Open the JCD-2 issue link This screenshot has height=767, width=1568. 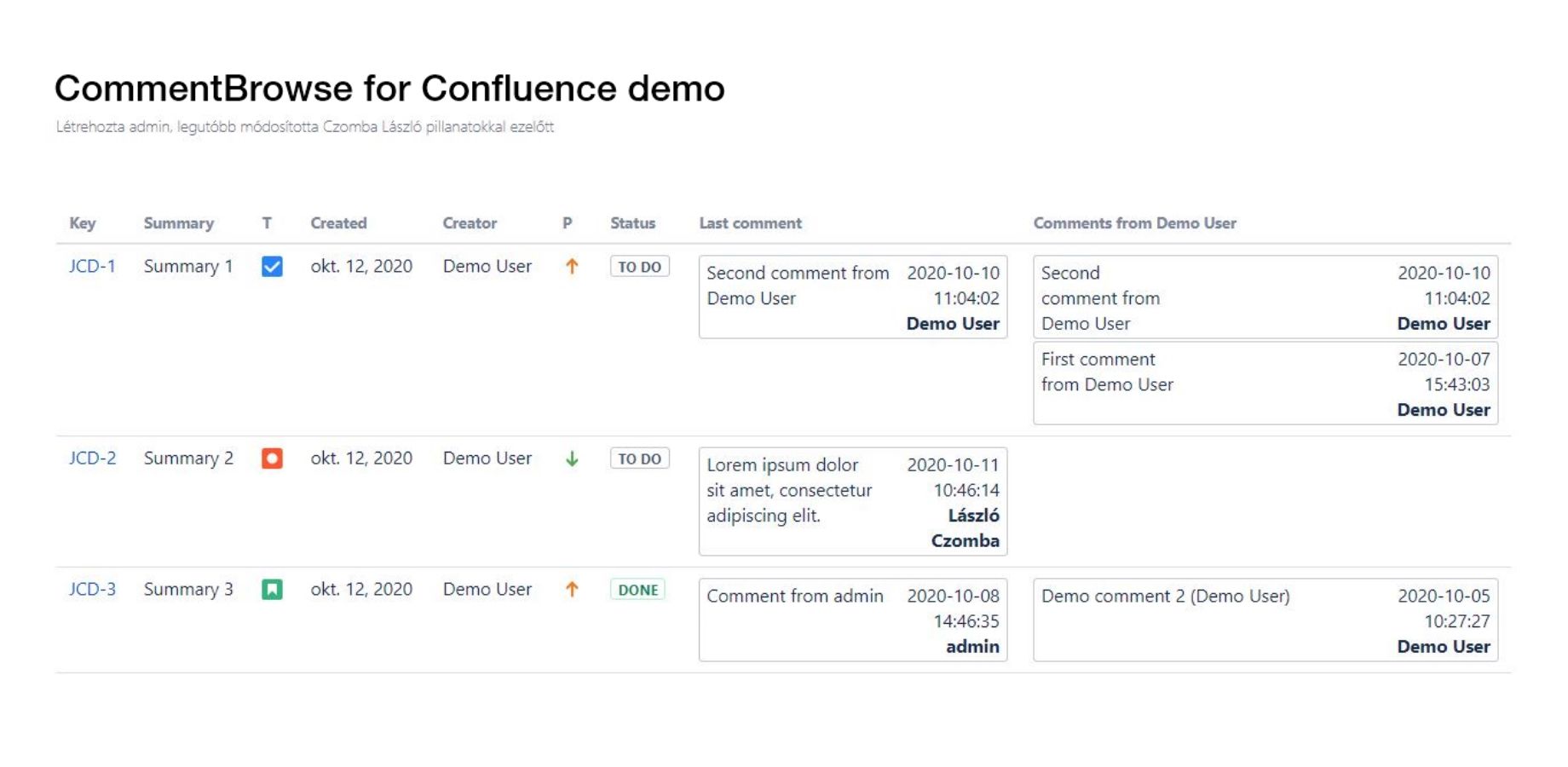click(92, 458)
